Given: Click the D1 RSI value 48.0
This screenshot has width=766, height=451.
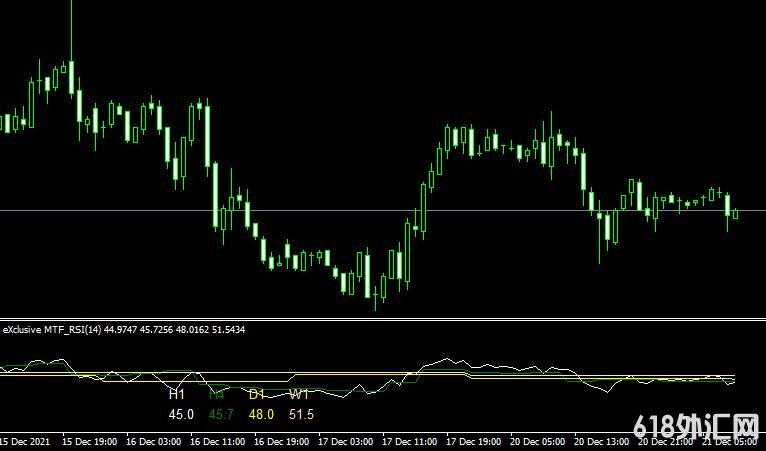Looking at the screenshot, I should 261,415.
